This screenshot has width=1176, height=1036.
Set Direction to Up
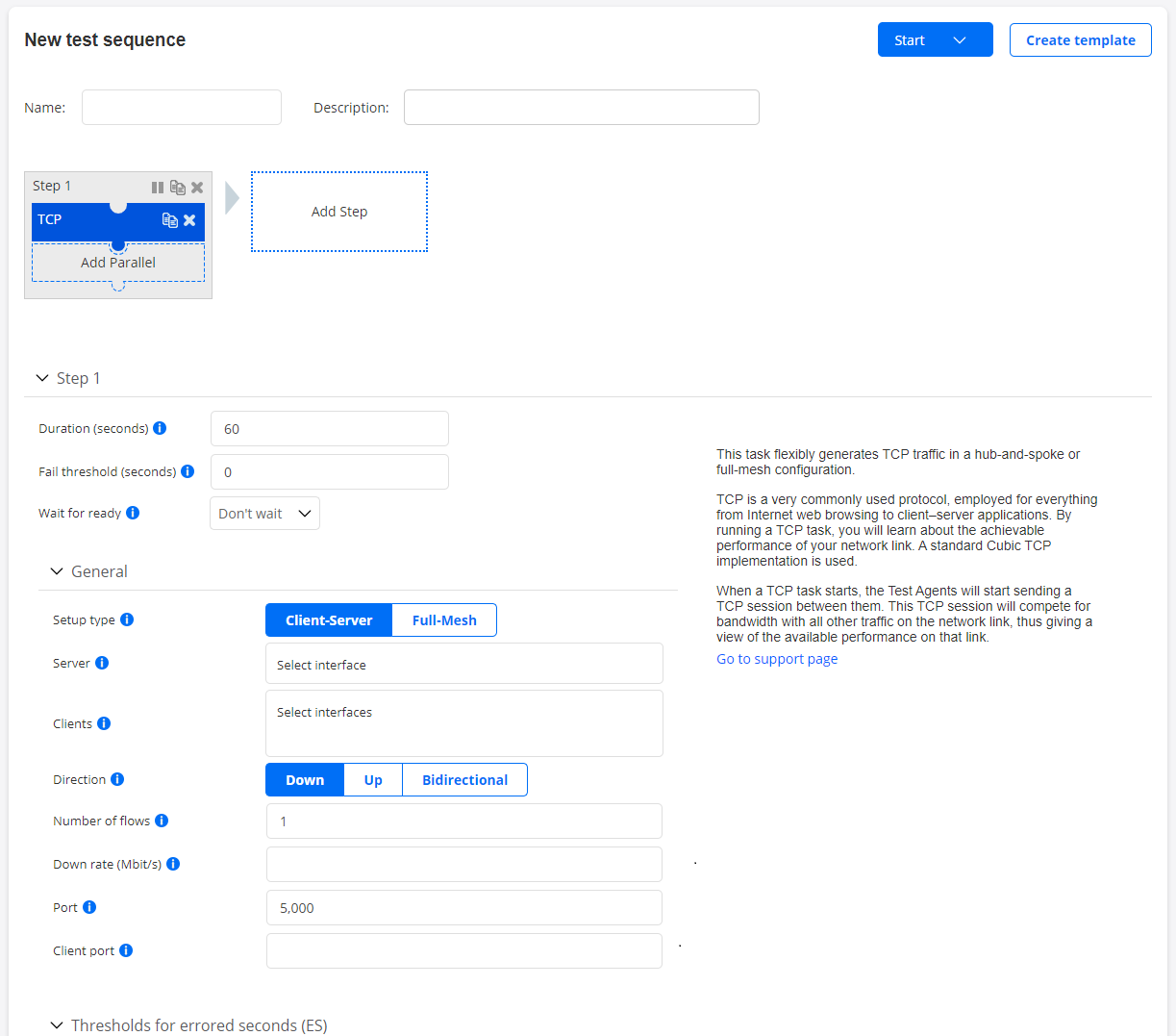(372, 779)
